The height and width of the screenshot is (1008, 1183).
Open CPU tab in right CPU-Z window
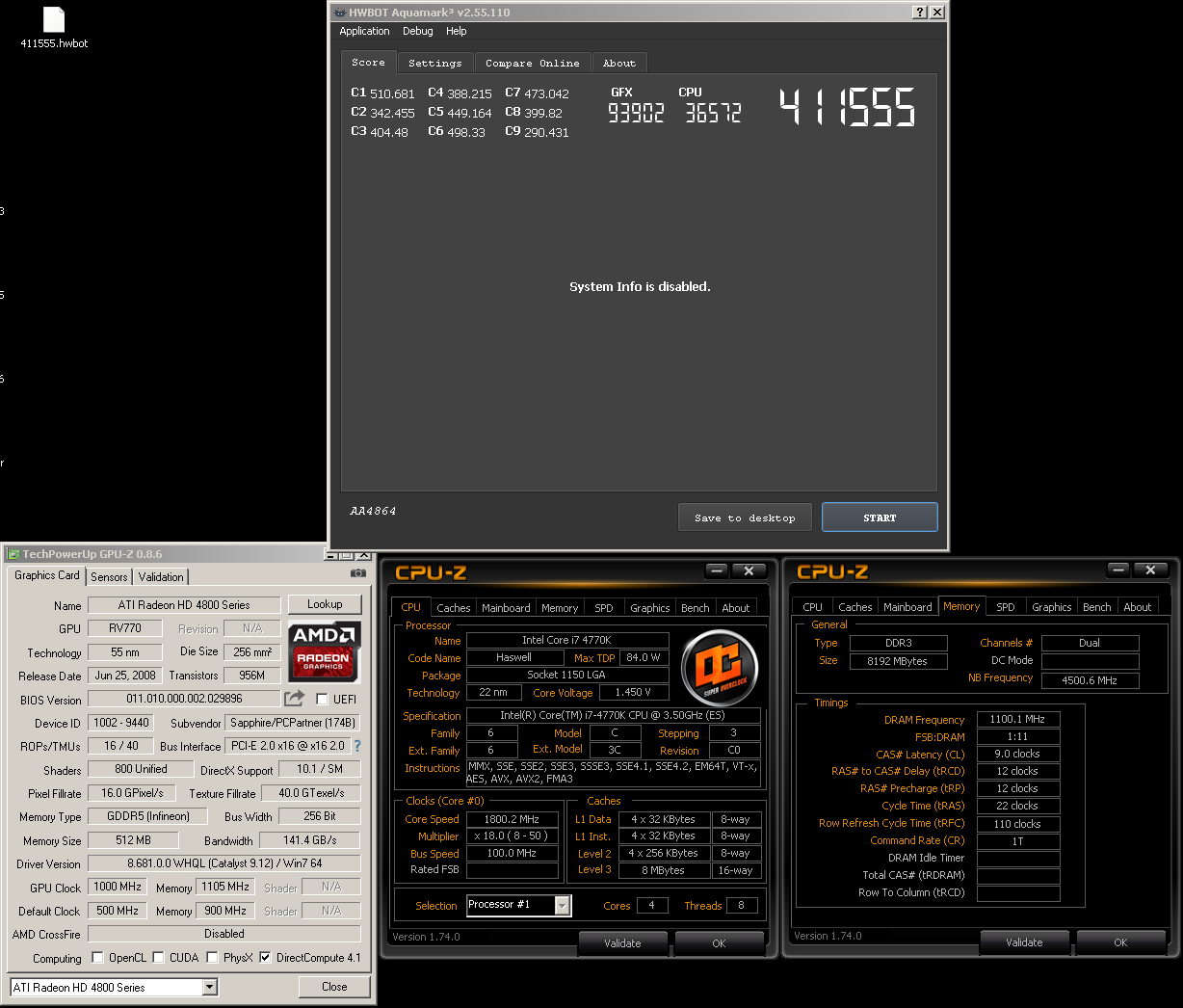813,607
